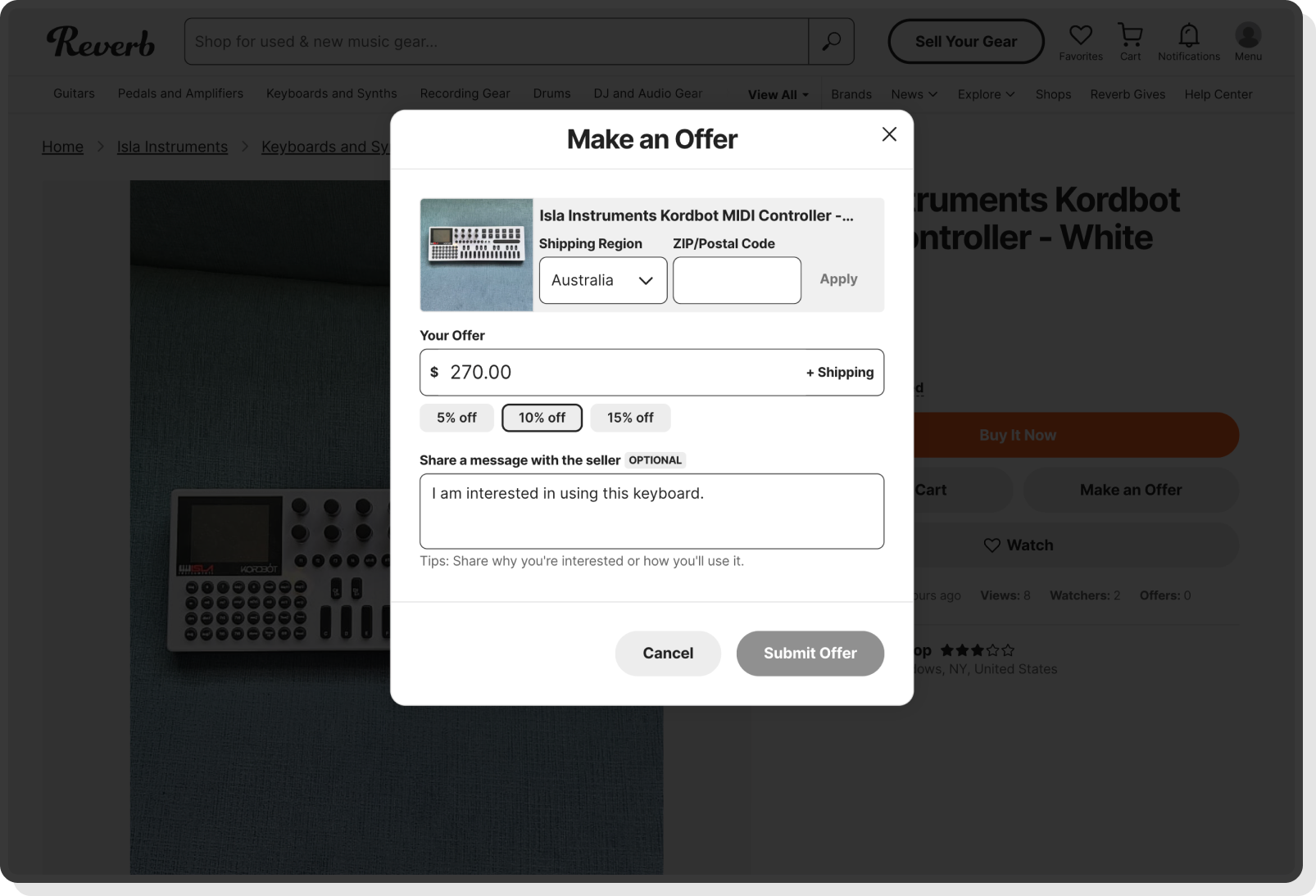This screenshot has height=896, width=1316.
Task: Click the Watch heart button
Action: point(1018,545)
